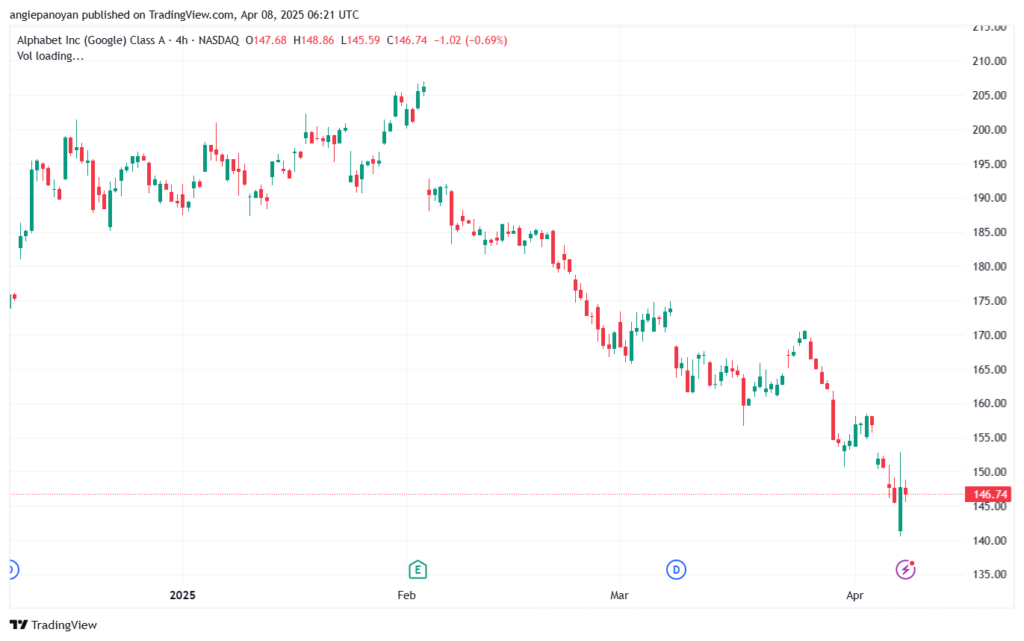Click the Mar label on time axis
Image resolution: width=1024 pixels, height=641 pixels.
pyautogui.click(x=619, y=595)
